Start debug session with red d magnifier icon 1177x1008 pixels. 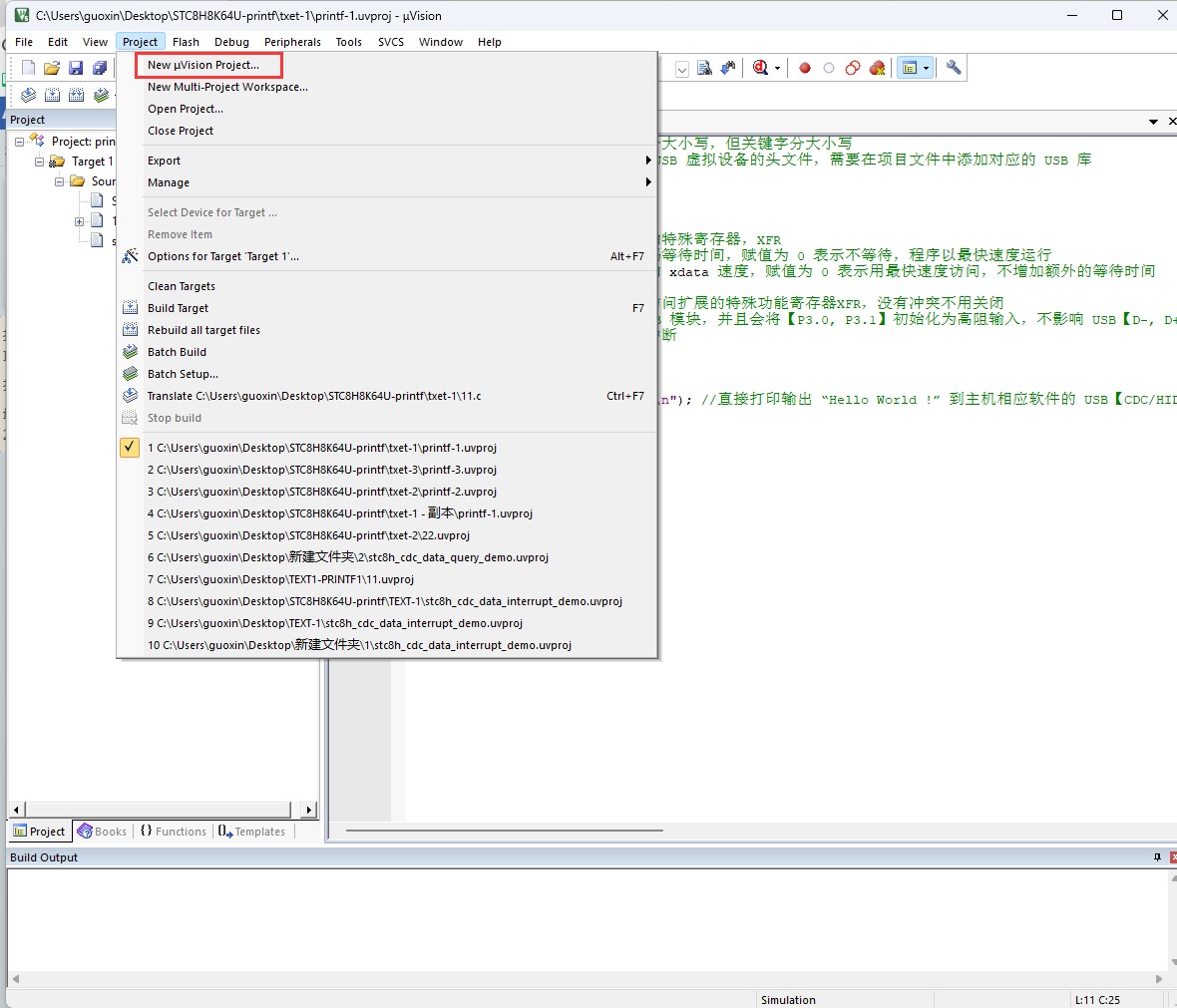(x=760, y=69)
